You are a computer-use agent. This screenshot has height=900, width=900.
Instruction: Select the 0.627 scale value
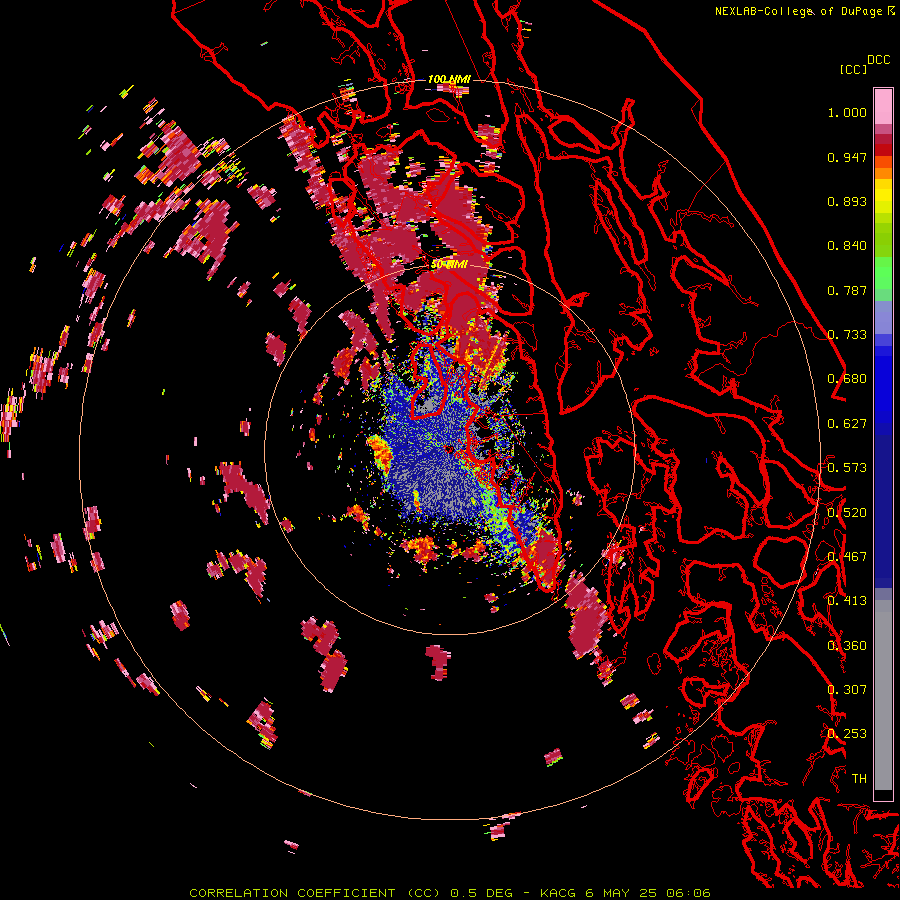pos(847,424)
